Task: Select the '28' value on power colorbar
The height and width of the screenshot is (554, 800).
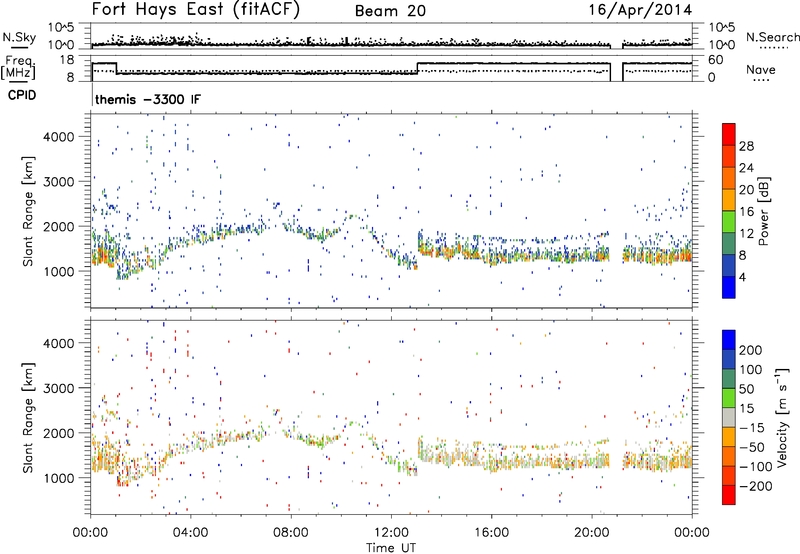Action: [746, 146]
